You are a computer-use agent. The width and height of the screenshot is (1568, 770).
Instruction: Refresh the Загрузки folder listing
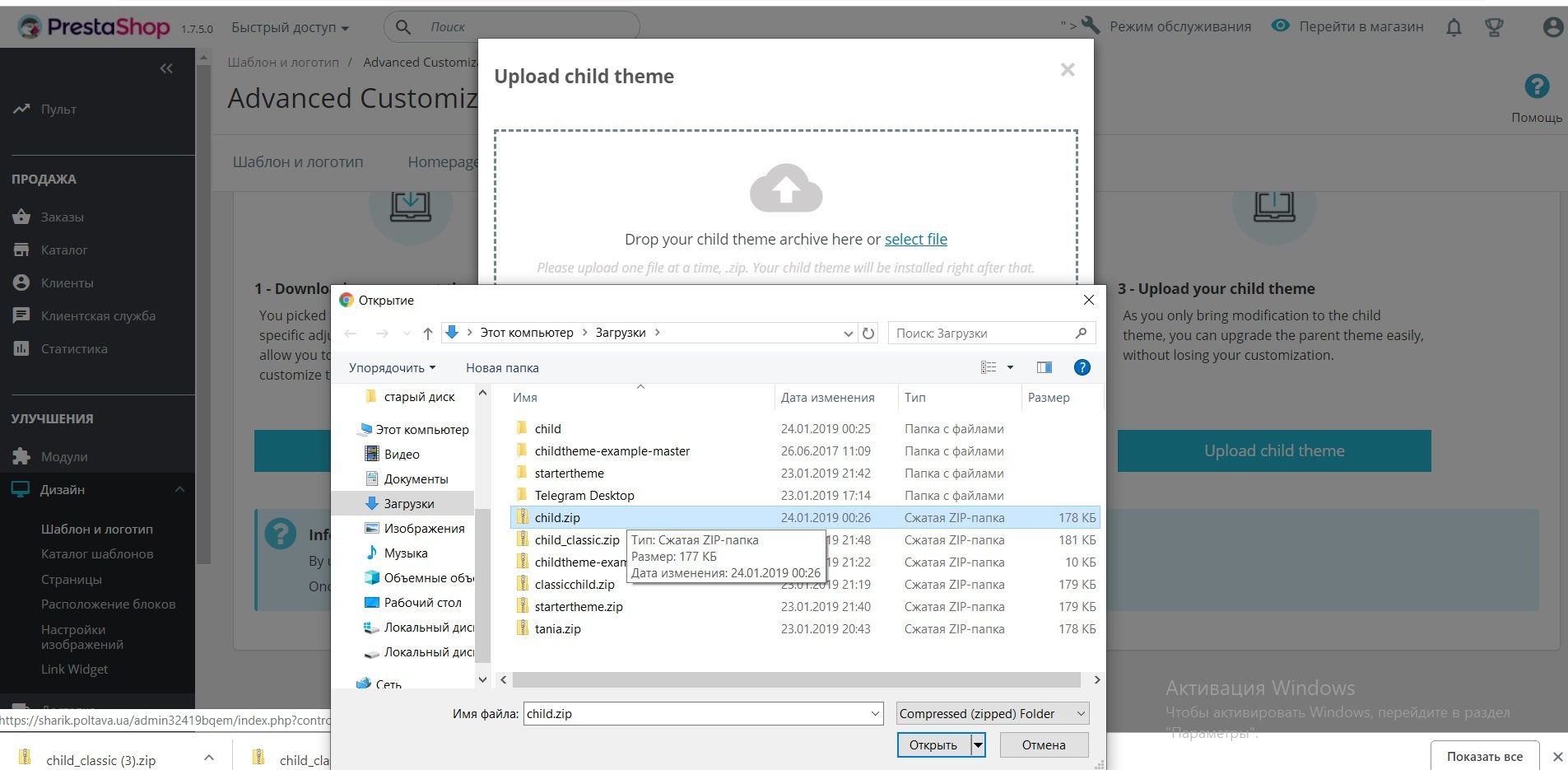pos(868,333)
